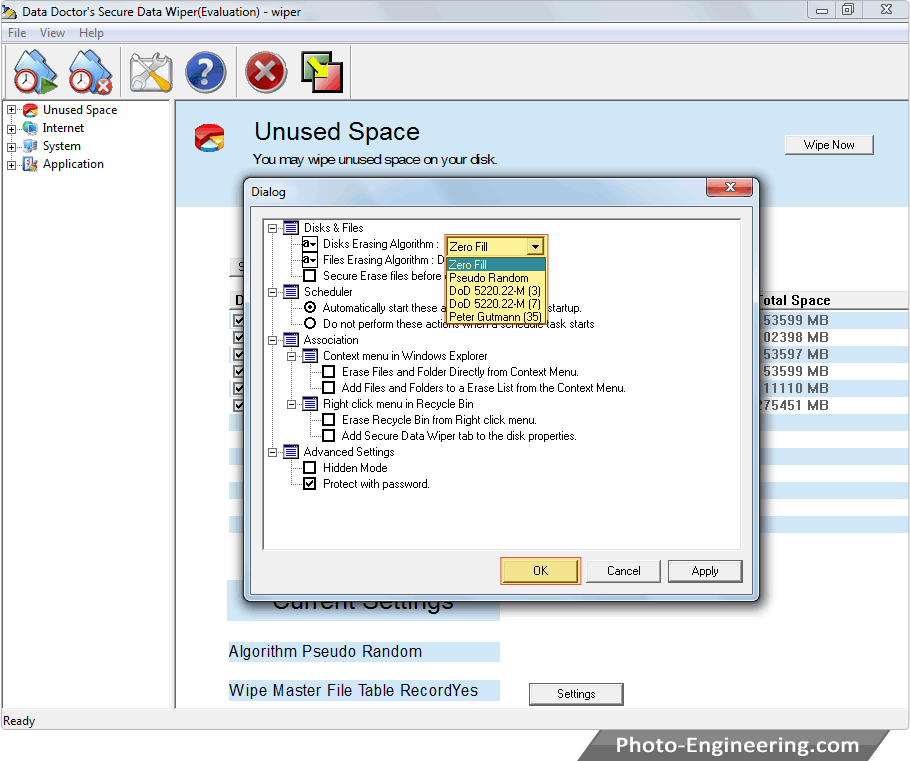Expand the Internet sidebar node
Screen dimensions: 910x761
(11, 128)
